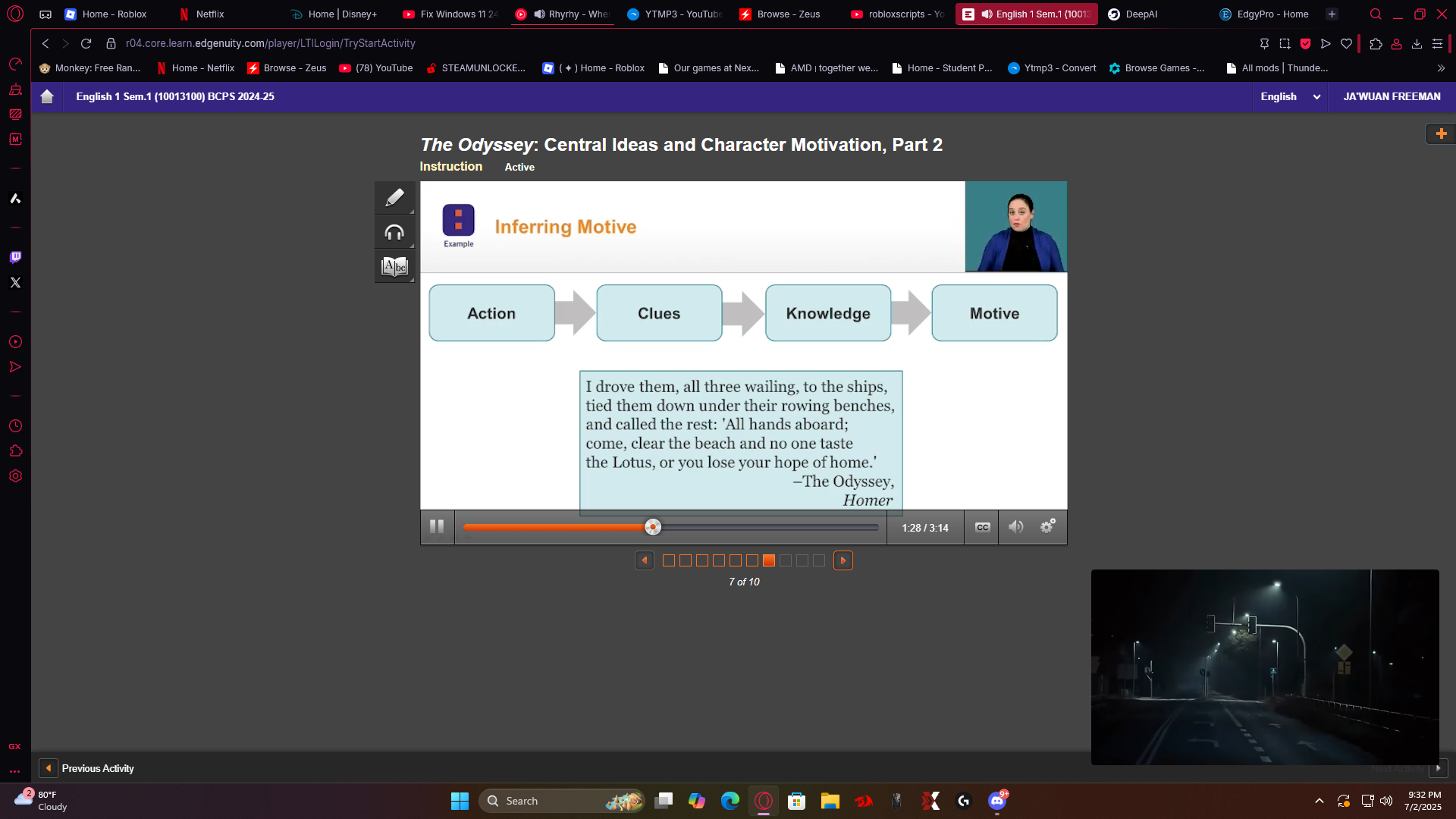Open the Home - Student P... bookmark

coord(942,68)
